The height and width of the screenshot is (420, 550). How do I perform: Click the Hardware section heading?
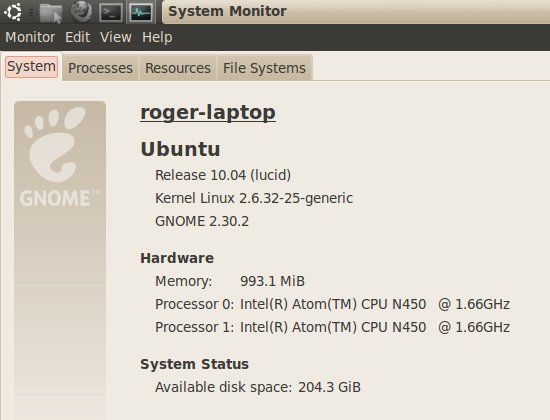(x=177, y=258)
